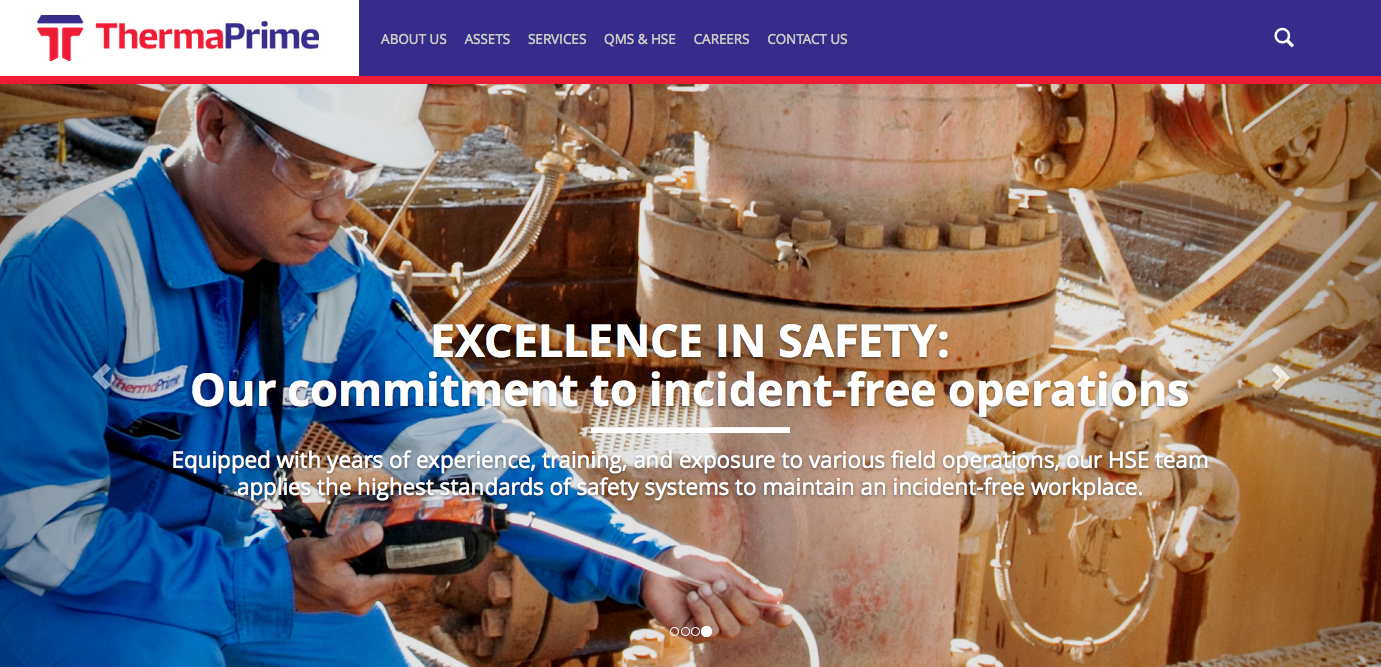Open the ABOUT US menu
Screen dimensions: 1381x667
(414, 39)
